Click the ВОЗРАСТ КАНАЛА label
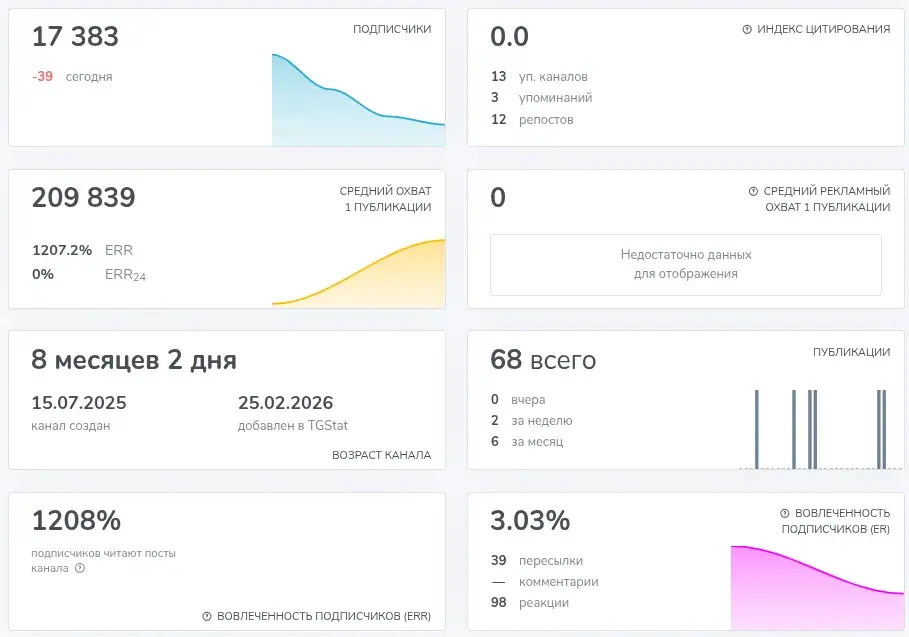 (x=381, y=455)
